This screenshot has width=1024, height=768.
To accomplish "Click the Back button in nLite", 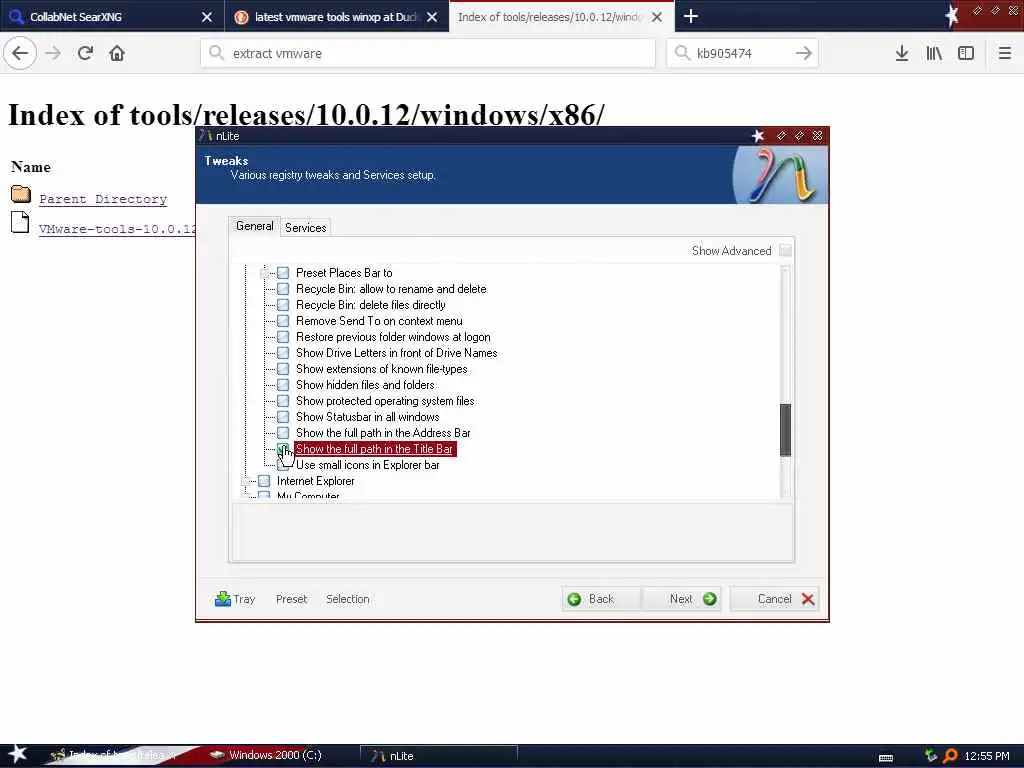I will [601, 599].
